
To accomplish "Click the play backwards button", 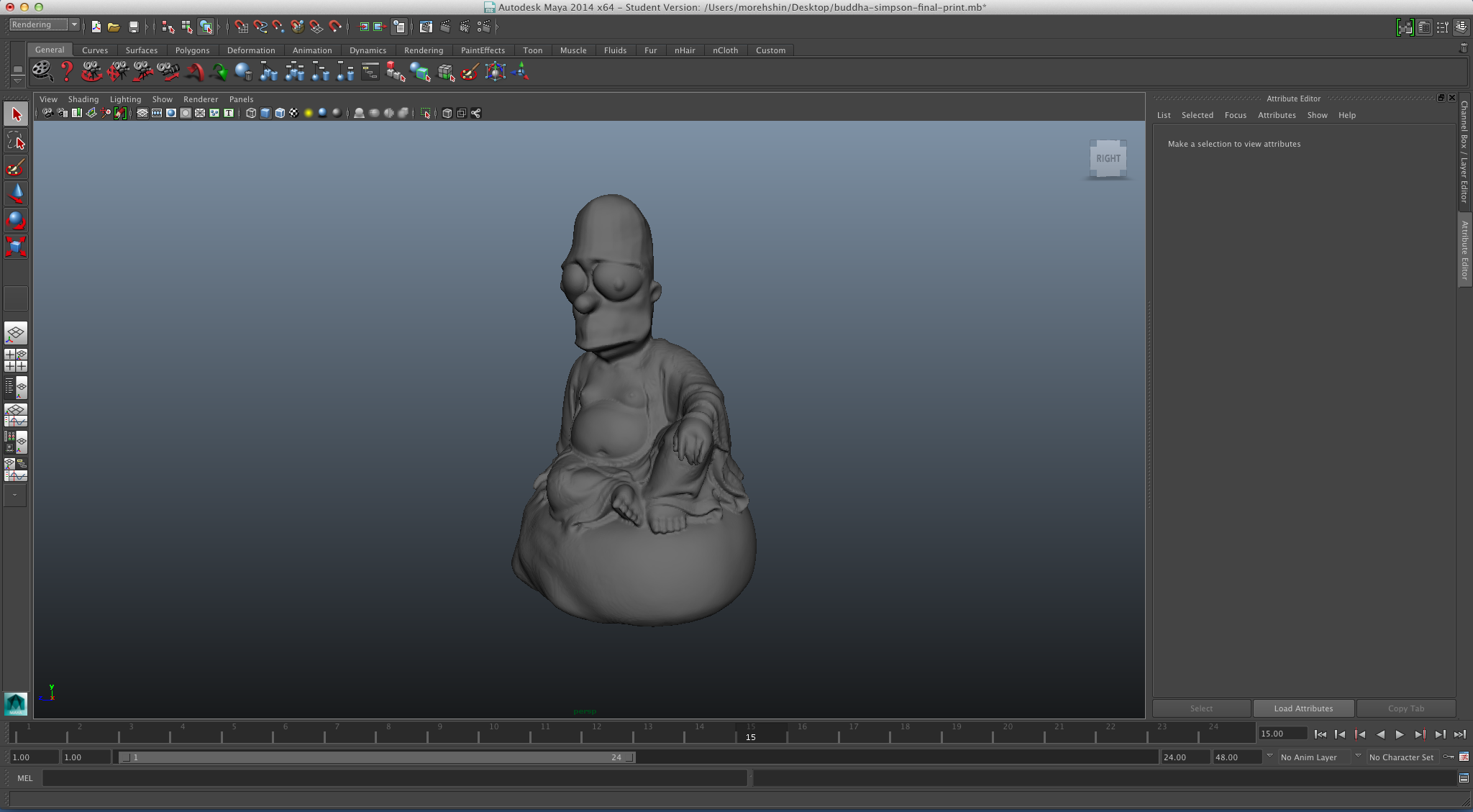I will tap(1379, 734).
